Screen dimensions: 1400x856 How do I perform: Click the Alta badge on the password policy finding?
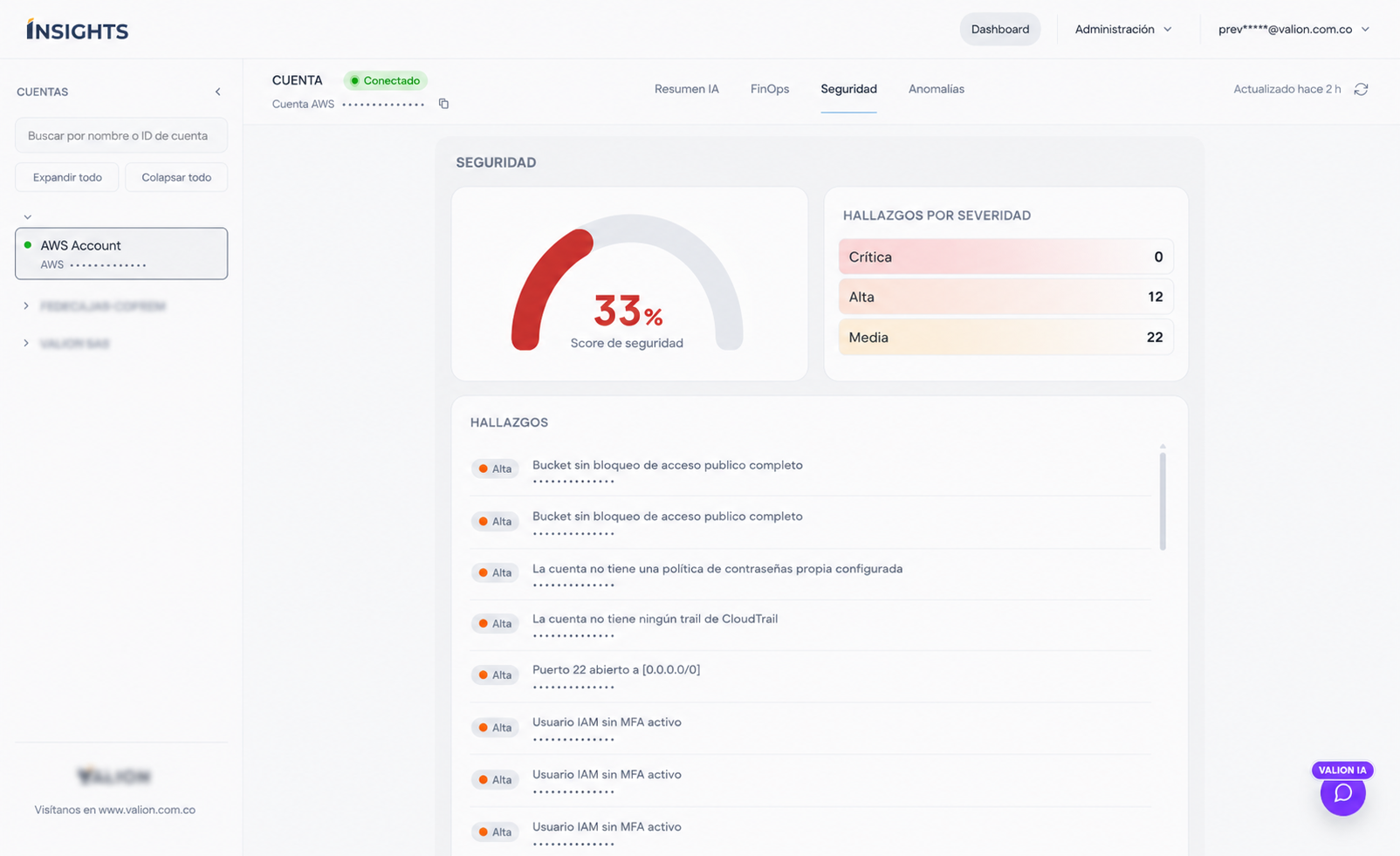[x=495, y=572]
